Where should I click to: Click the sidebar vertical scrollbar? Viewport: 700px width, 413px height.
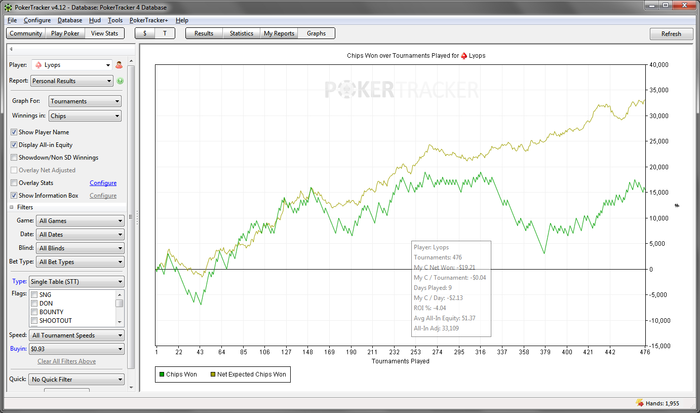pos(131,217)
